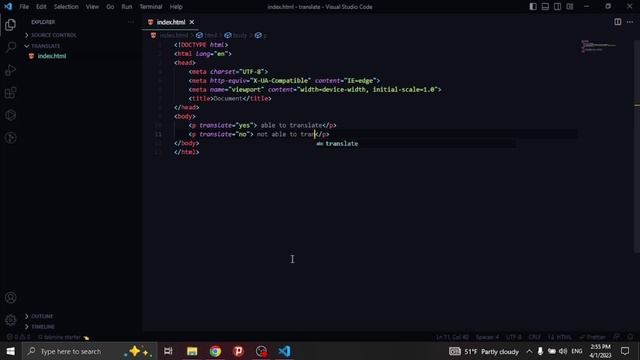Click the code minimap preview

[598, 46]
